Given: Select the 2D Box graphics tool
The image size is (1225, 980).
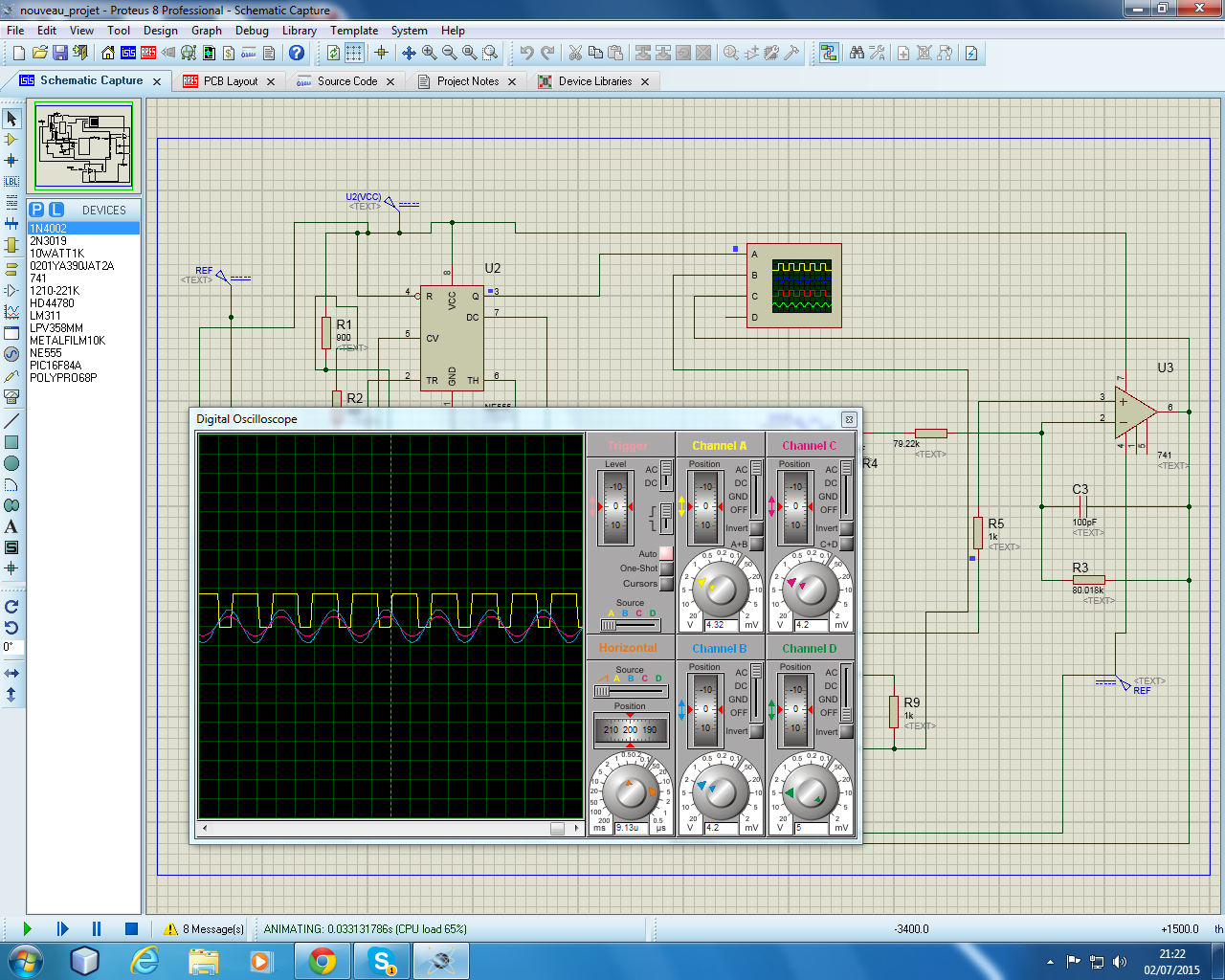Looking at the screenshot, I should click(11, 442).
